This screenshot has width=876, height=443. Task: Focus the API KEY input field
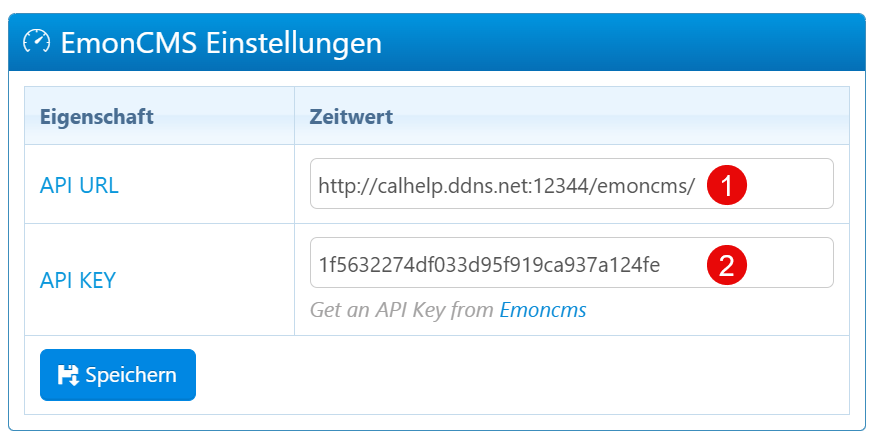(x=780, y=263)
